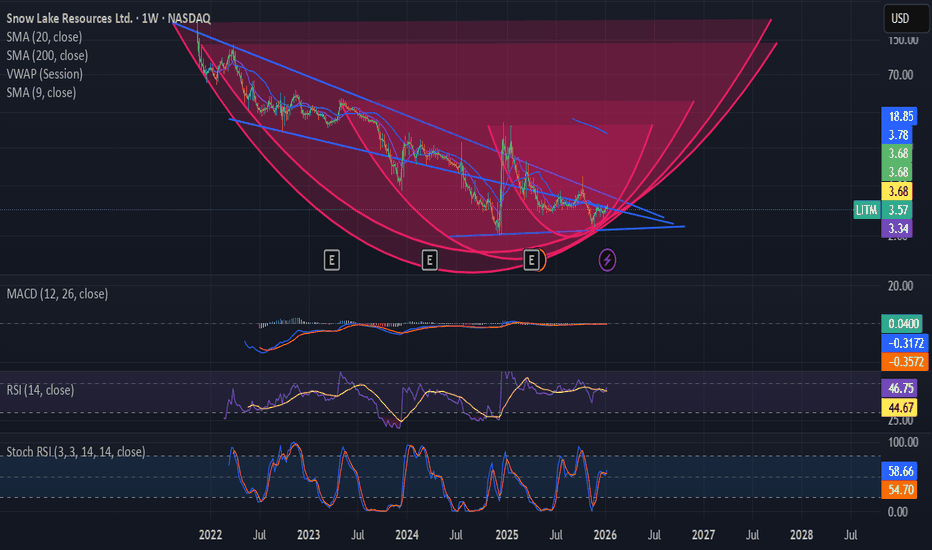932x550 pixels.
Task: Click the 20.00 MACD scale label
Action: (900, 286)
